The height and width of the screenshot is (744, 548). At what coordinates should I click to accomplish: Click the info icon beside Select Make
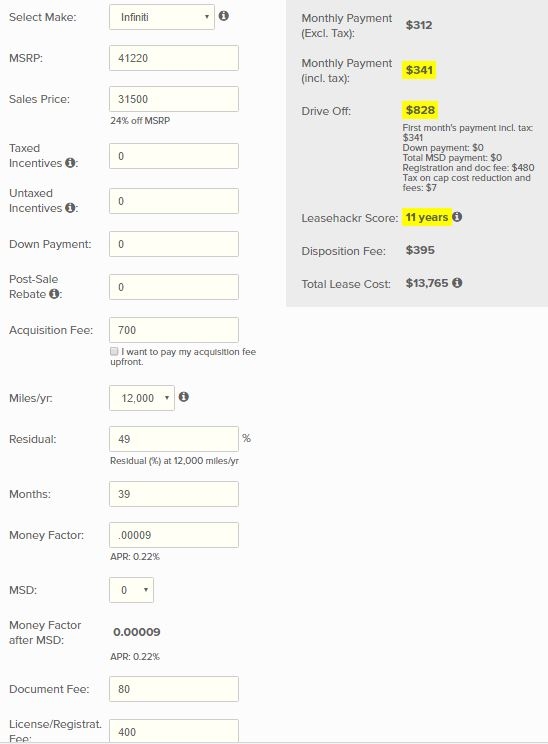pyautogui.click(x=223, y=16)
